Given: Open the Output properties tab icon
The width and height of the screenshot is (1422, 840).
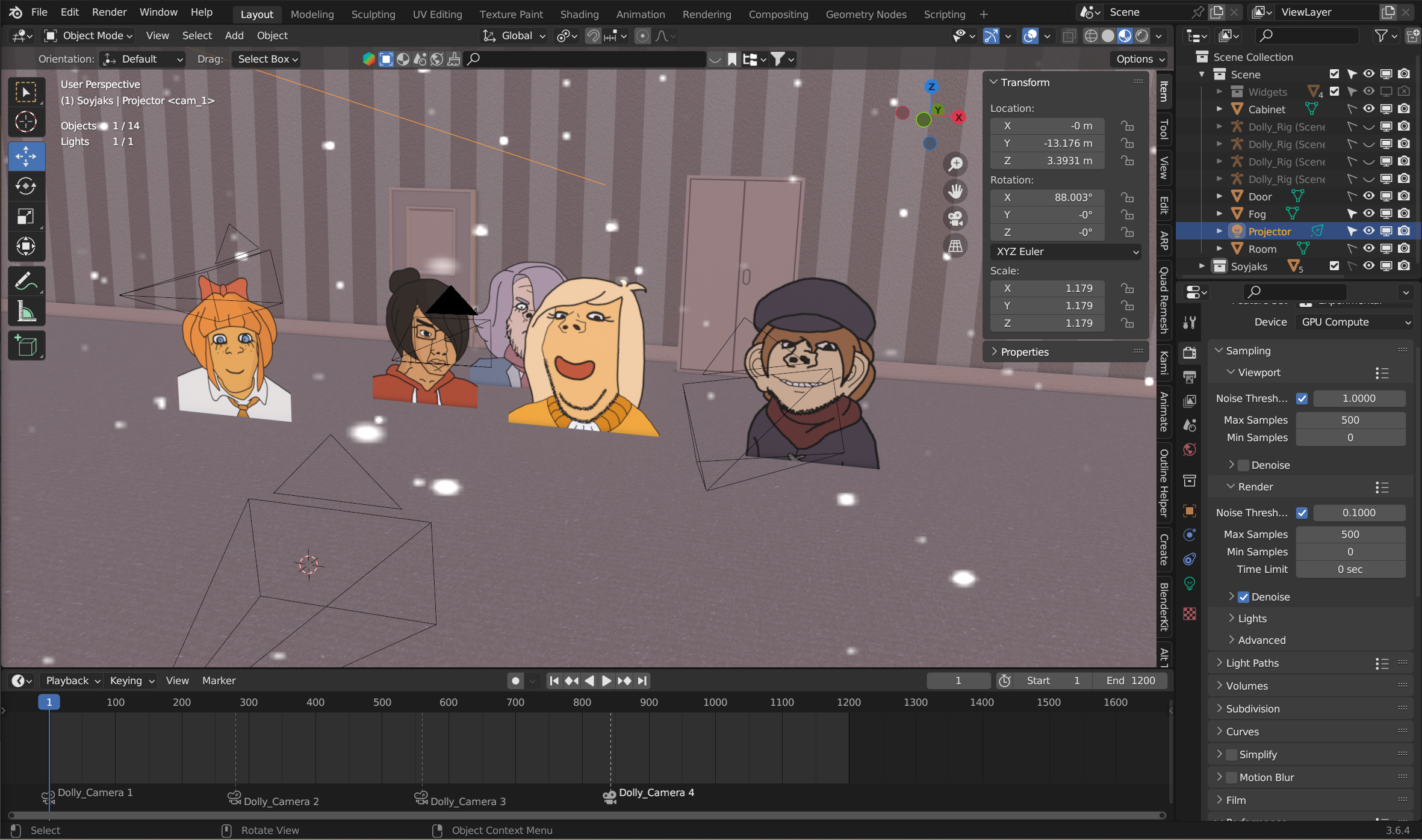Looking at the screenshot, I should (1190, 377).
